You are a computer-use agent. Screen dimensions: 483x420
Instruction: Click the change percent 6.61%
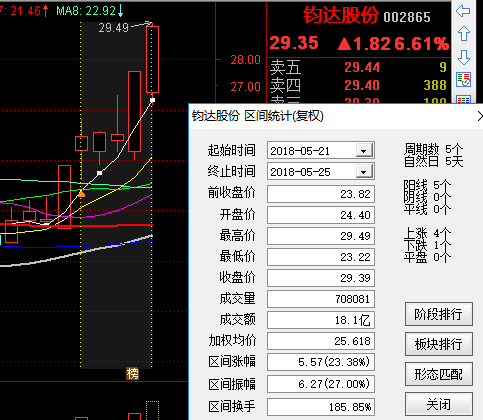(x=421, y=44)
